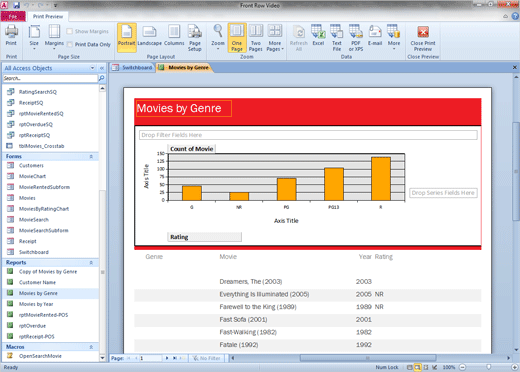Select the Switchboard form in the navigation list
Viewport: 520px width, 372px height.
(x=34, y=252)
